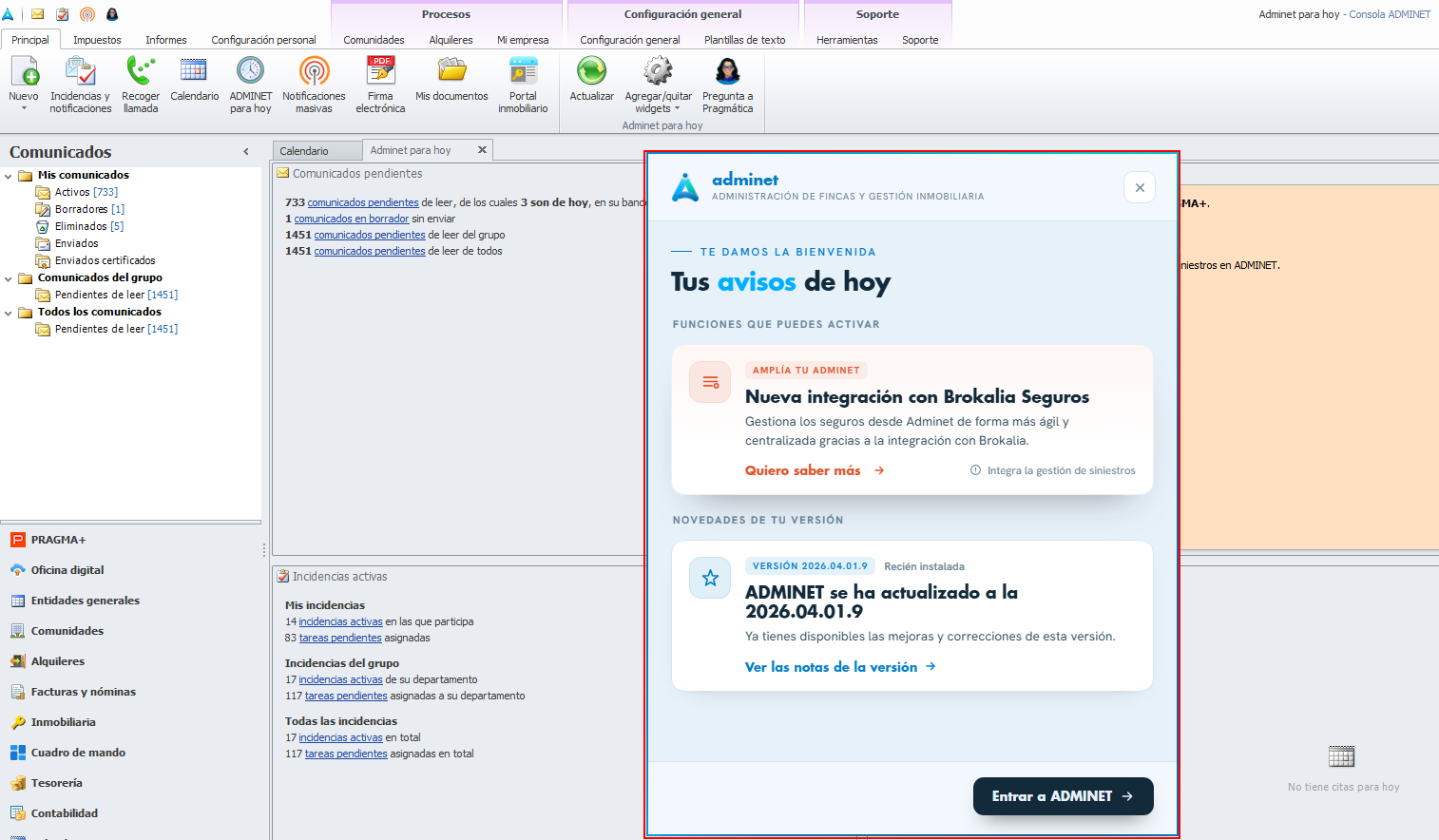The height and width of the screenshot is (840, 1439).
Task: Open the Herramientas ribbon tab
Action: pos(847,40)
